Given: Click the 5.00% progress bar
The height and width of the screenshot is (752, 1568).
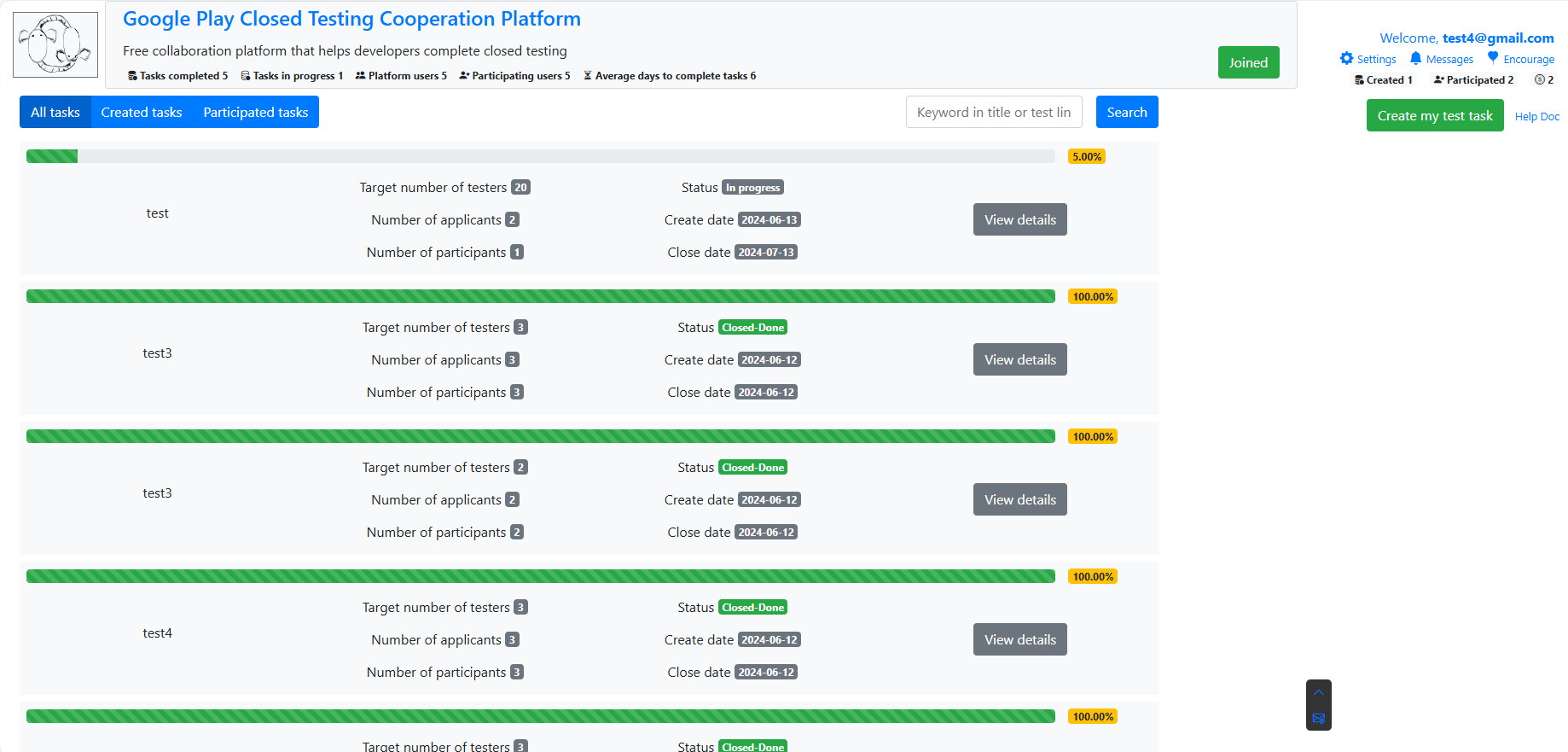Looking at the screenshot, I should (541, 156).
